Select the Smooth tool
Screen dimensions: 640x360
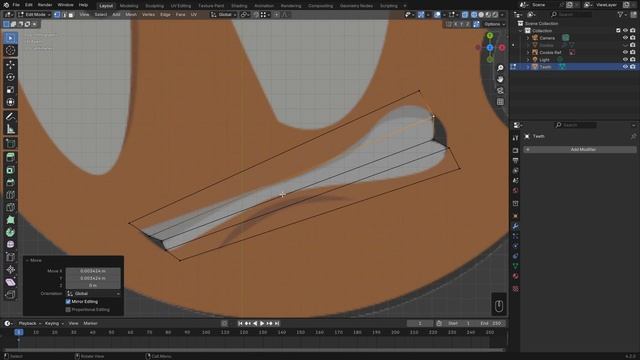[11, 244]
